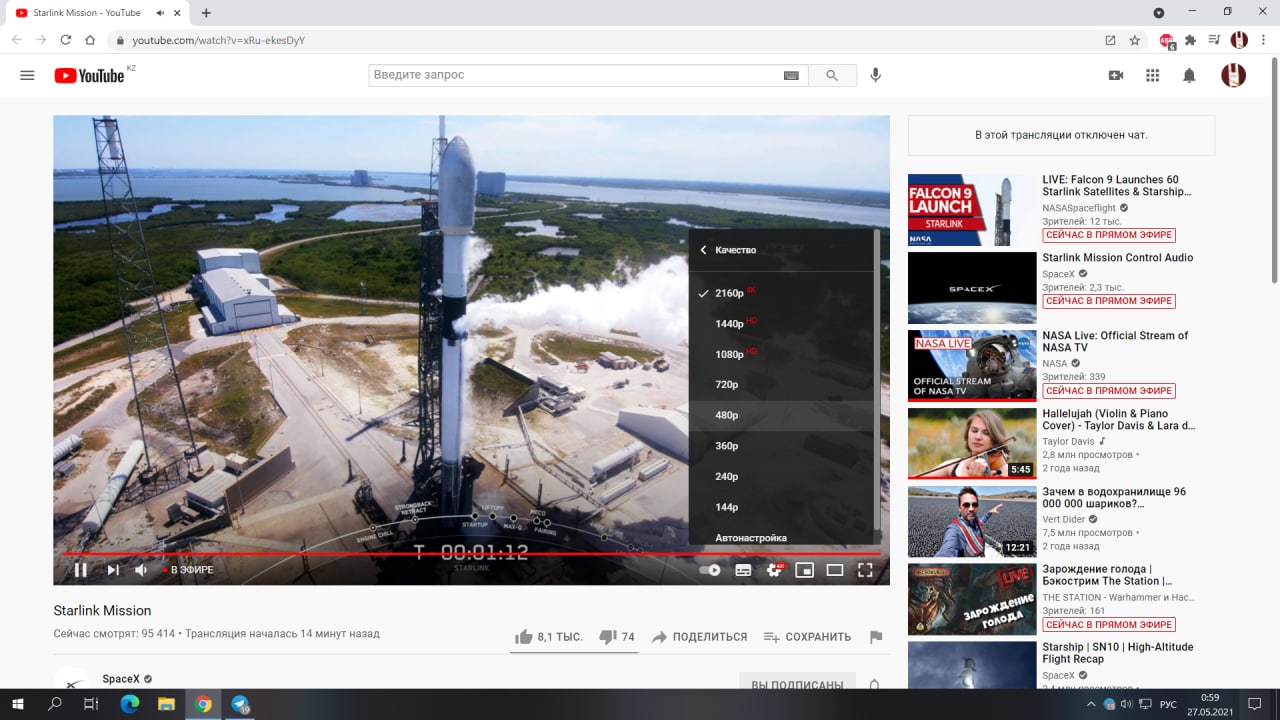Open the create video camera icon
This screenshot has height=720, width=1280.
(1116, 75)
